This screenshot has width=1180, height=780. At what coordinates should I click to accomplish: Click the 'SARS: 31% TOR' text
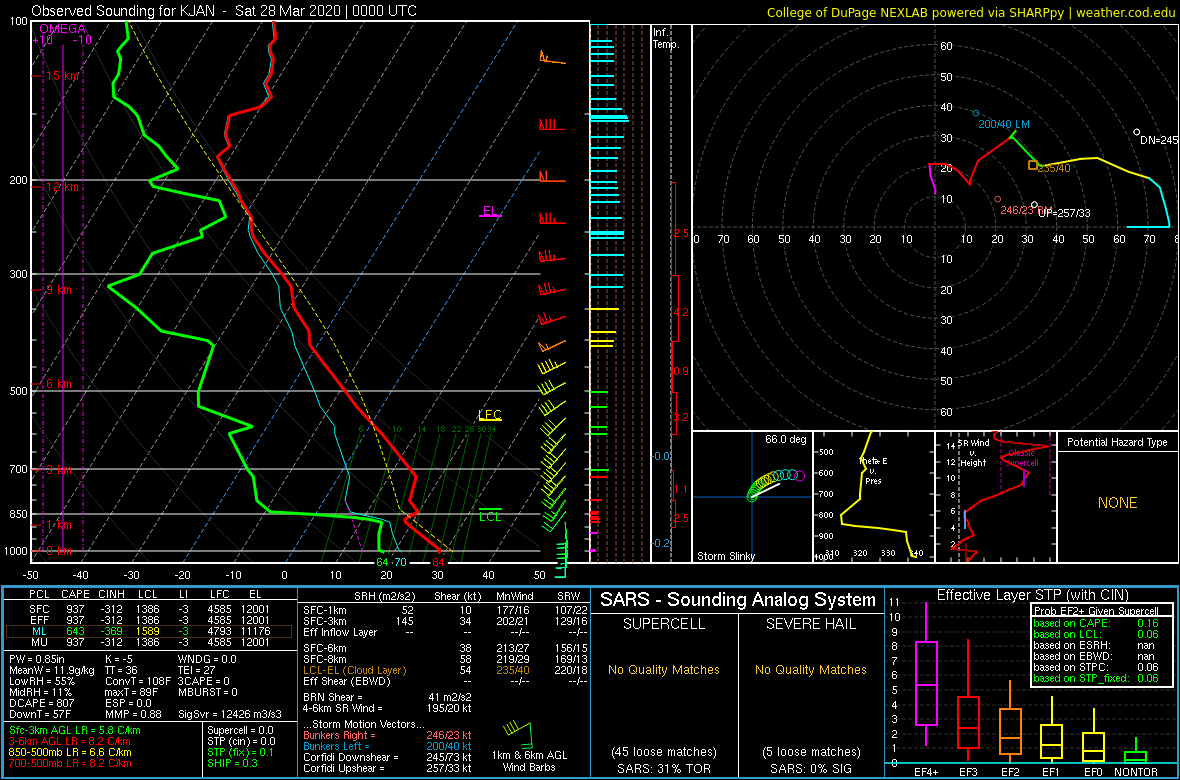tap(665, 767)
